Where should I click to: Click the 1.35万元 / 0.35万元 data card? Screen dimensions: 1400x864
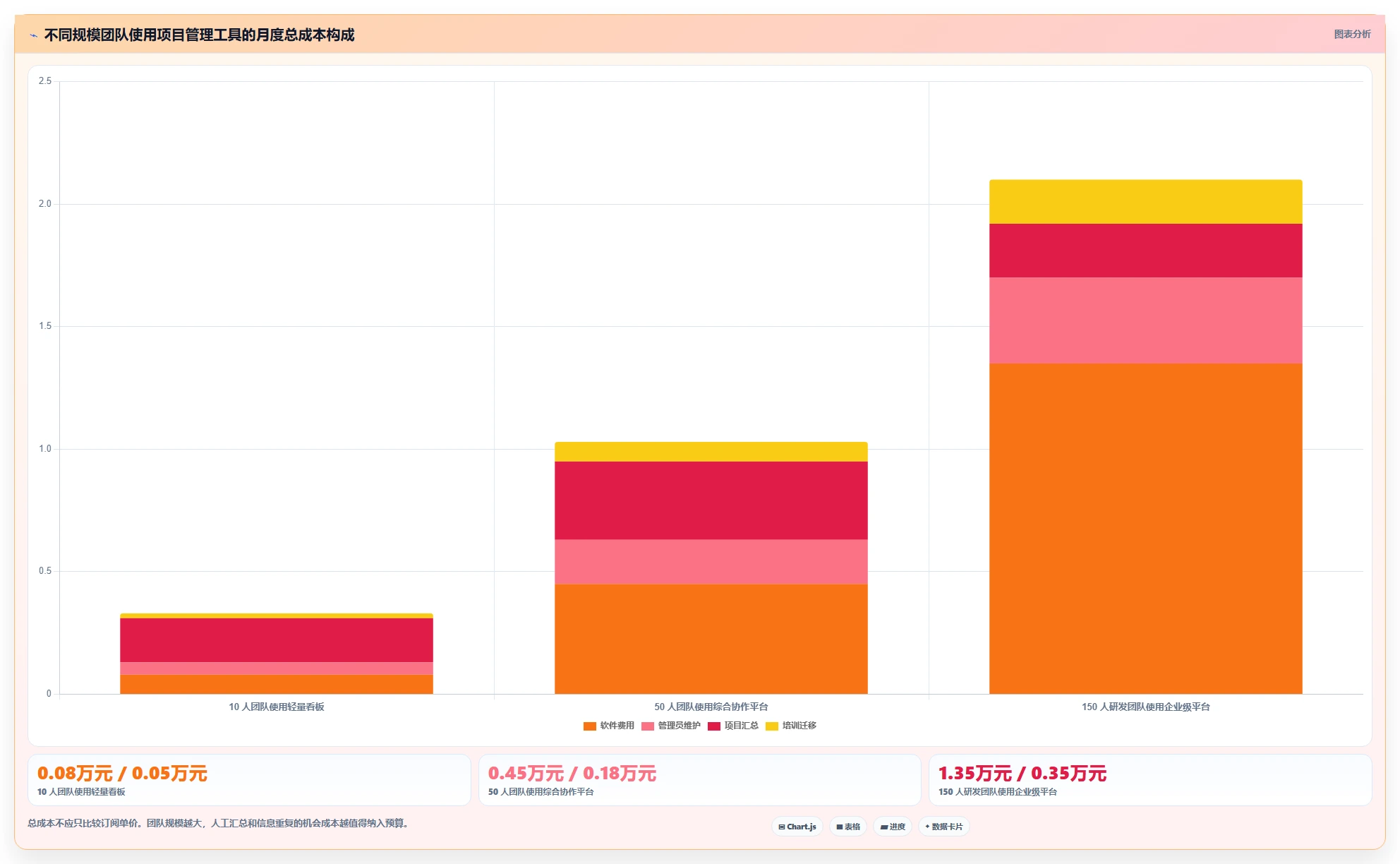tap(1150, 780)
